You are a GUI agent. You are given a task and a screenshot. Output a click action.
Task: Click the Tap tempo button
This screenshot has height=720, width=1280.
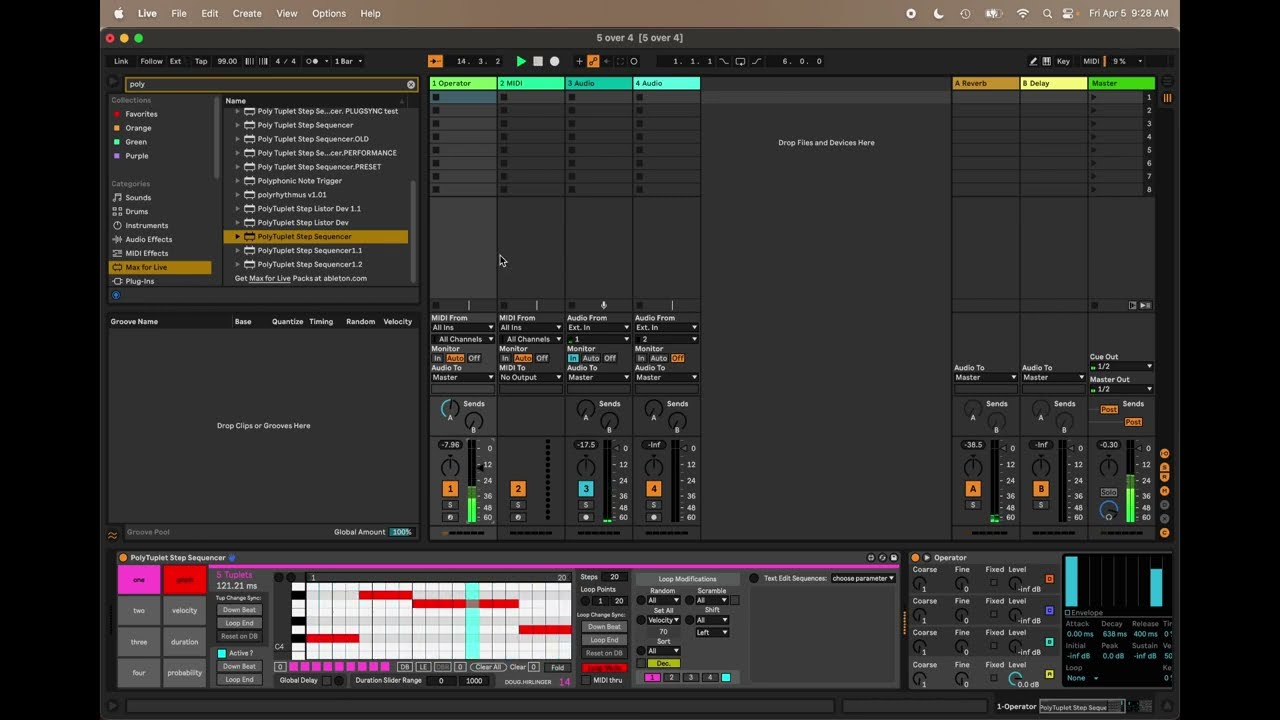[201, 61]
